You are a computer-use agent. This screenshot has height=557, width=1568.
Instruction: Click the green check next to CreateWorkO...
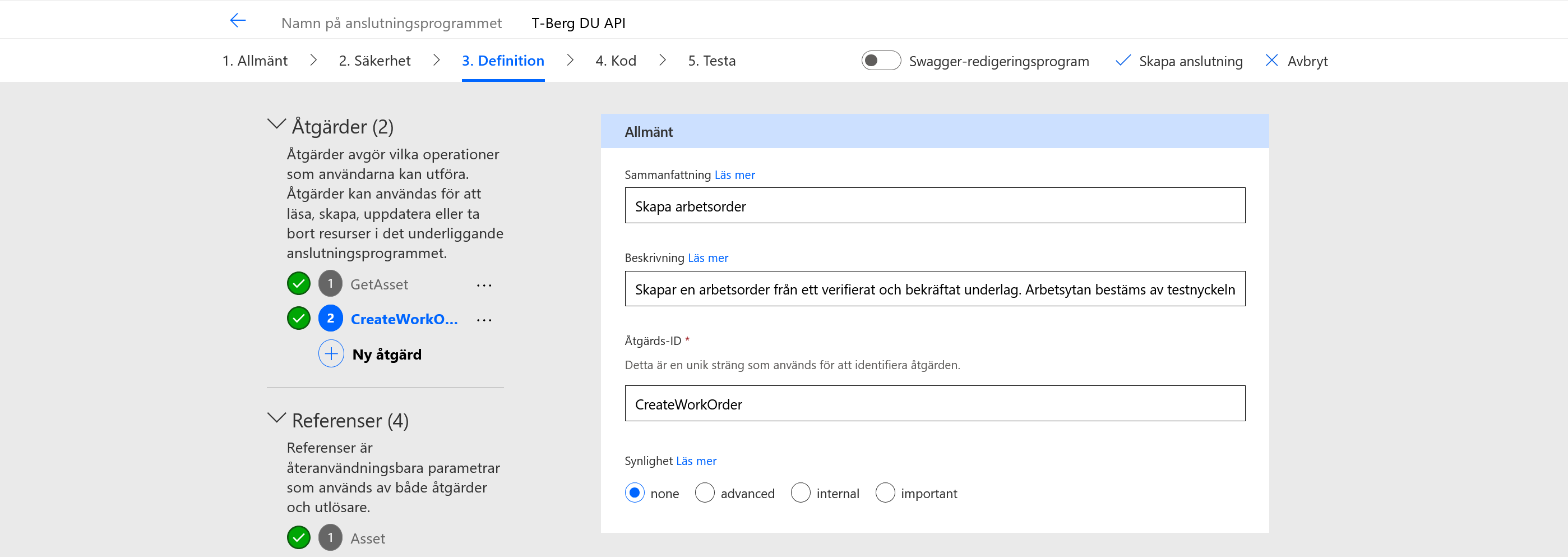click(x=298, y=319)
